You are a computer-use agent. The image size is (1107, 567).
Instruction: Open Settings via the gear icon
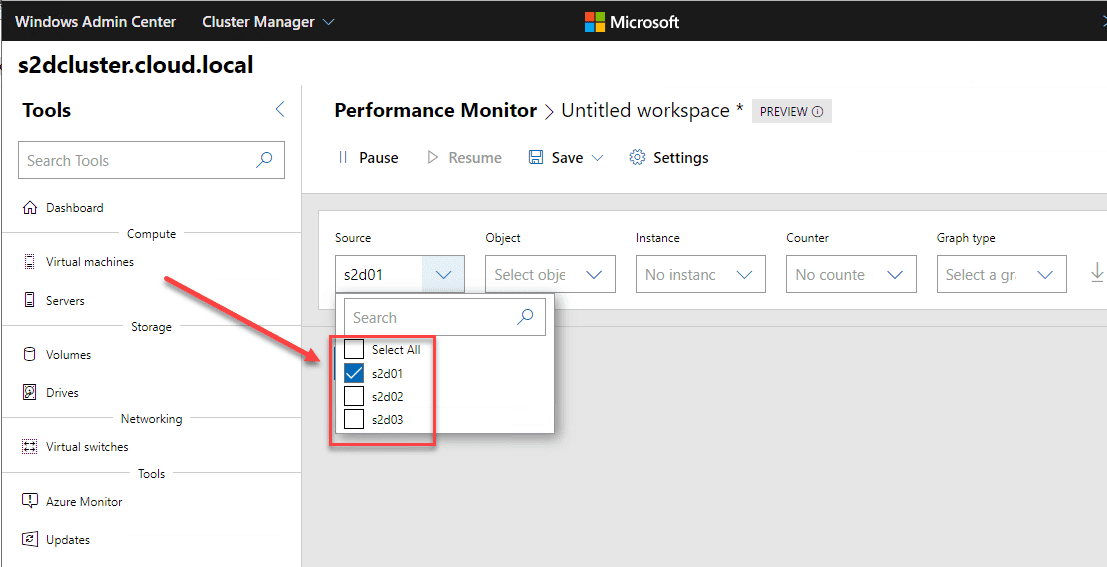point(637,158)
